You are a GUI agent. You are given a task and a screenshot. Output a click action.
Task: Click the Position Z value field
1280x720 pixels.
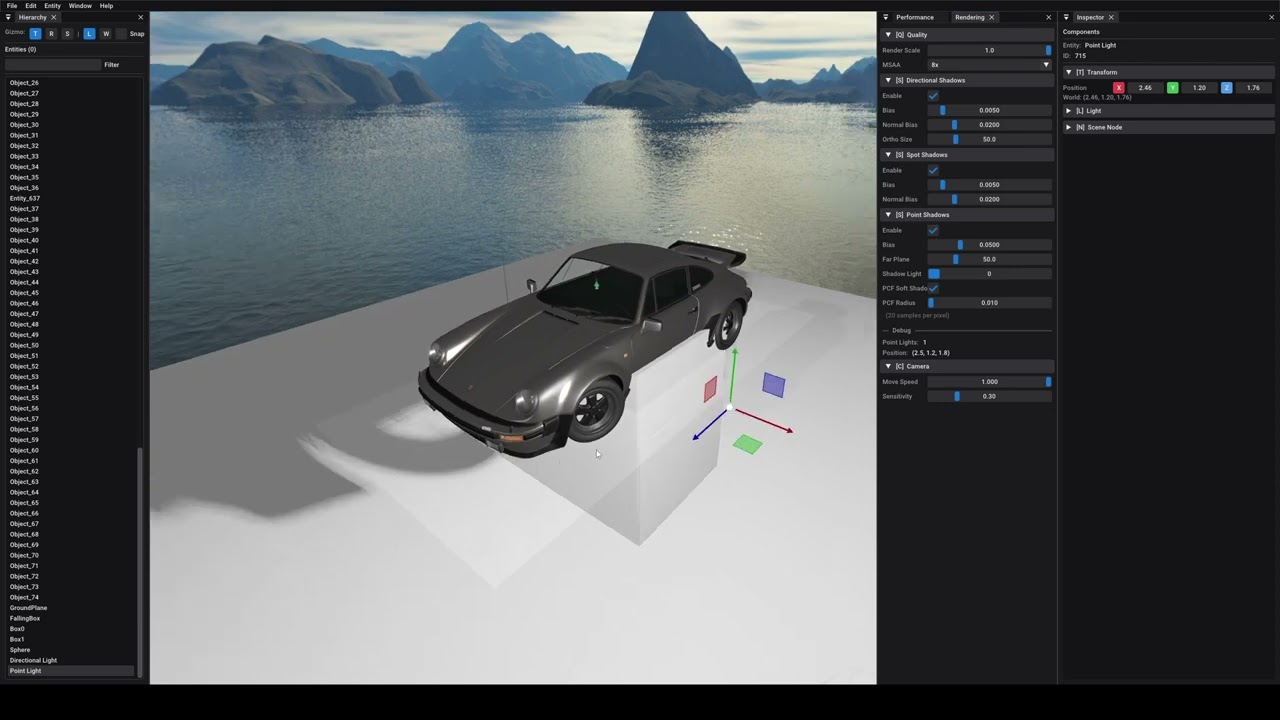point(1253,88)
